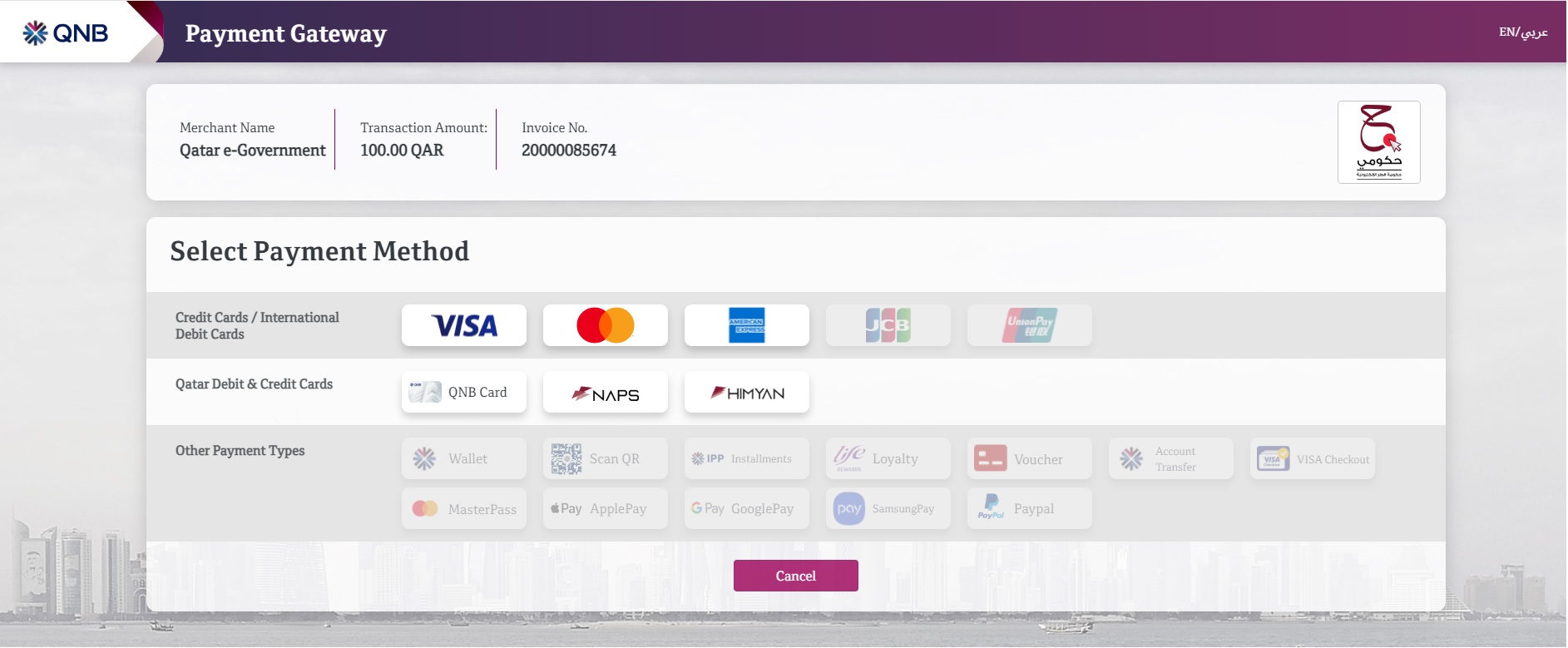Choose GooglePay payment option

[x=746, y=508]
